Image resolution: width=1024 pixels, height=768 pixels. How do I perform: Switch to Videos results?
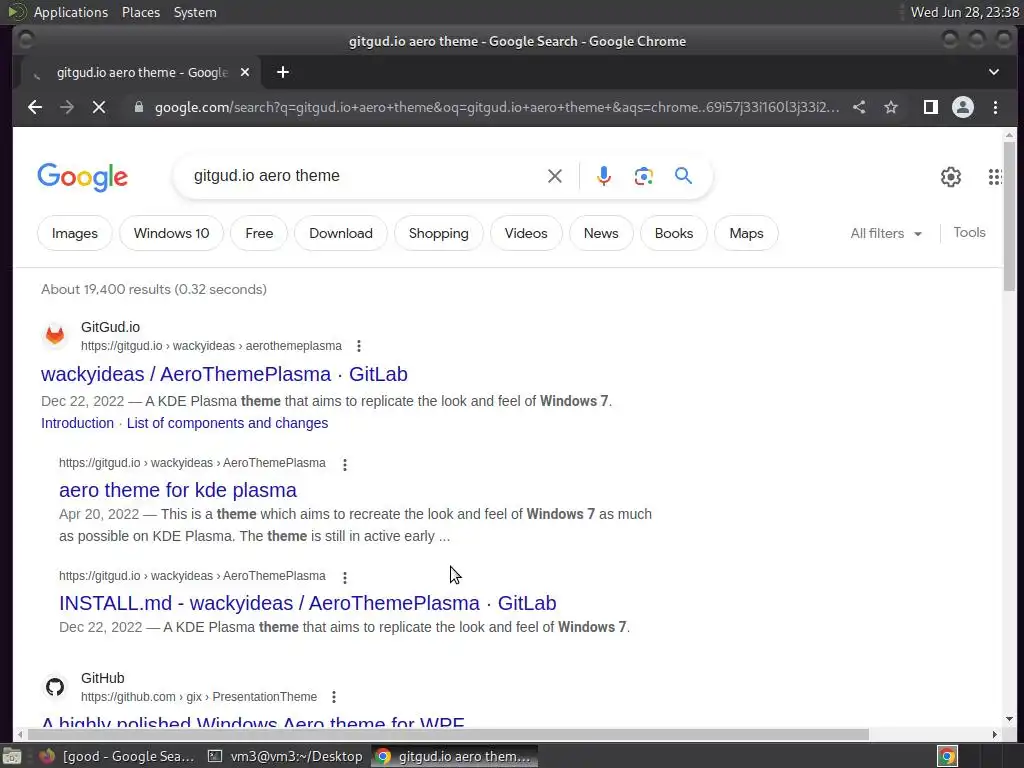(526, 233)
